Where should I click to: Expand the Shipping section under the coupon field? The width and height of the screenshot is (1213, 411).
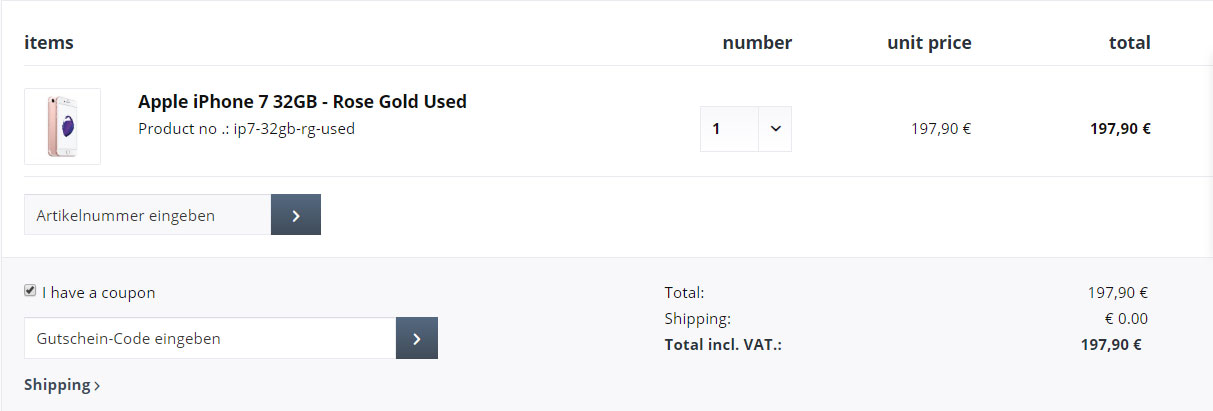62,385
